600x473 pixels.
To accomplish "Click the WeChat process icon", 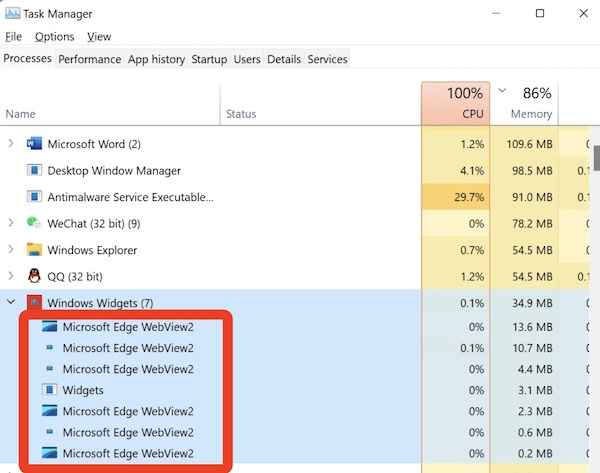I will point(35,223).
